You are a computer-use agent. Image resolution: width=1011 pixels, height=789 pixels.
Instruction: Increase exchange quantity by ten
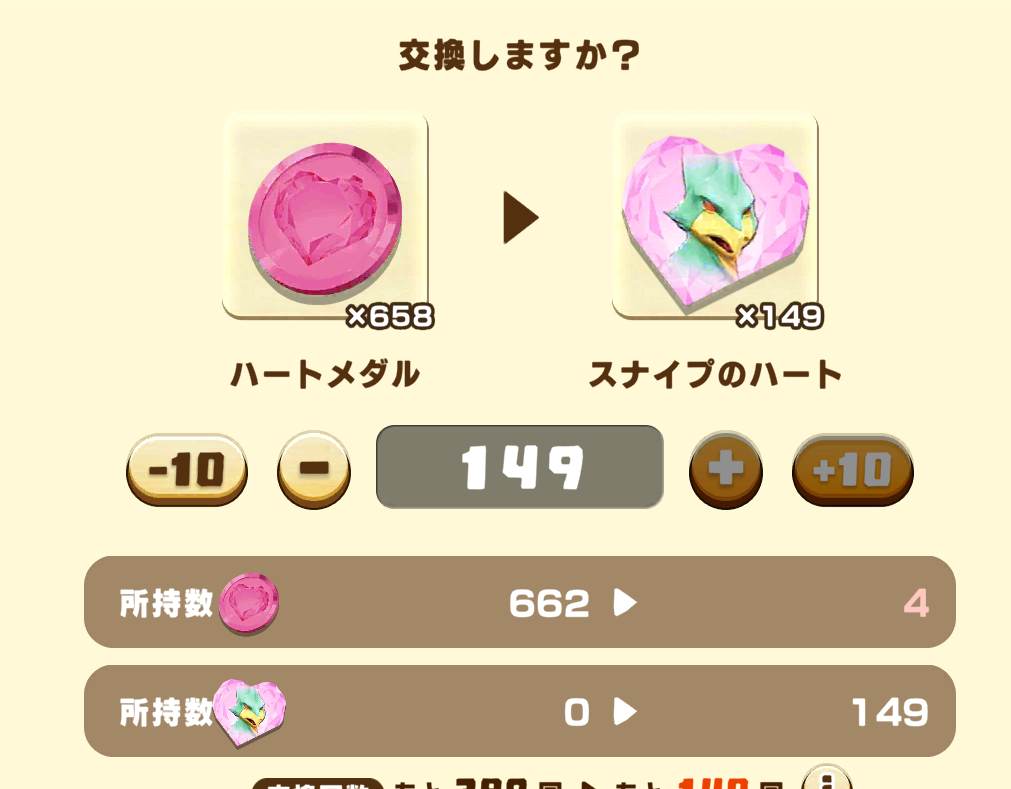click(852, 469)
